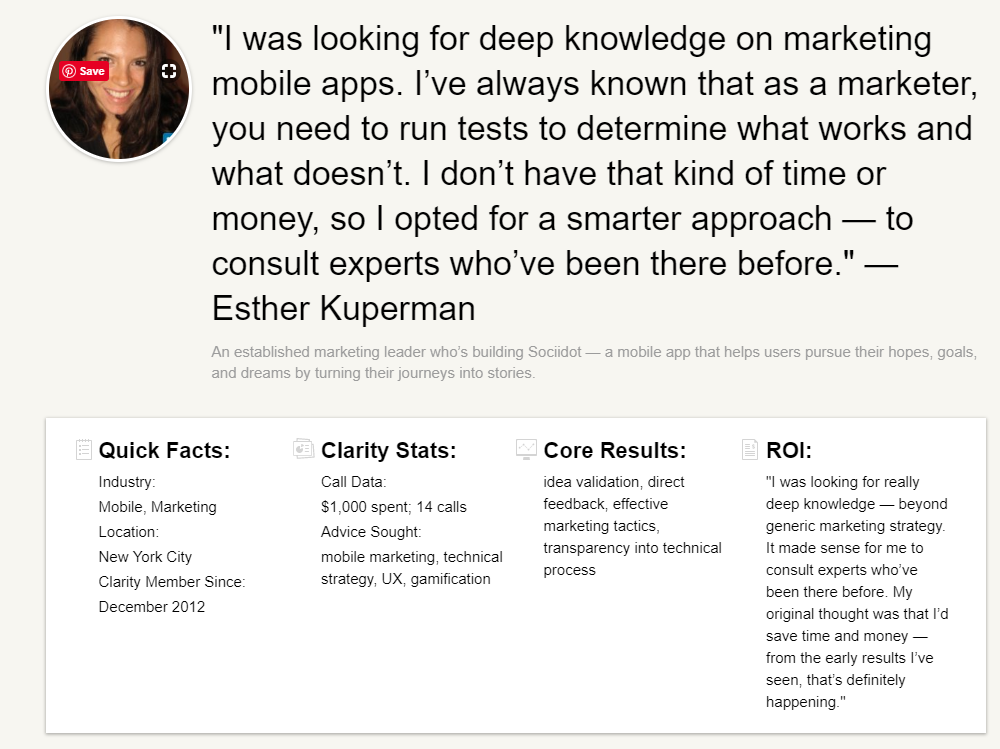
Task: Click the visual search icon on profile photo
Action: coord(168,71)
